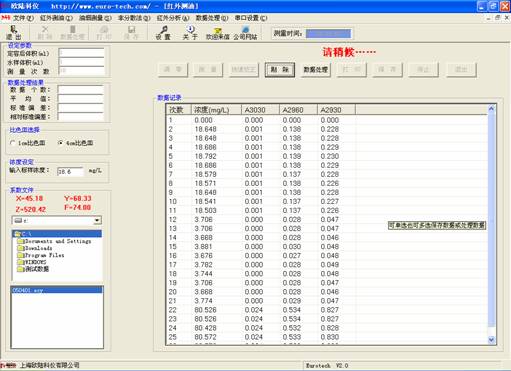The height and width of the screenshot is (371, 511).
Task: Click the 次数 column header
Action: click(x=178, y=110)
